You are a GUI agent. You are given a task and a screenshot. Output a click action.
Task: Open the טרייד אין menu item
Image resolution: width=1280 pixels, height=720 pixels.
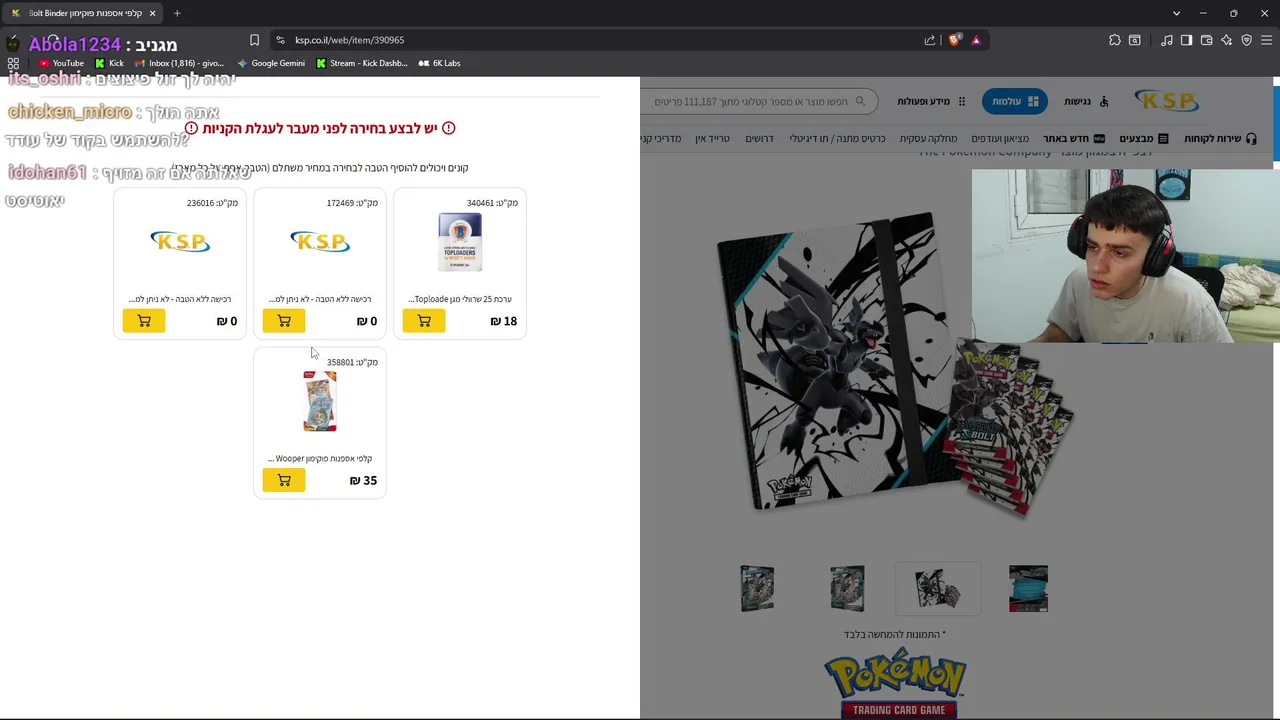712,138
